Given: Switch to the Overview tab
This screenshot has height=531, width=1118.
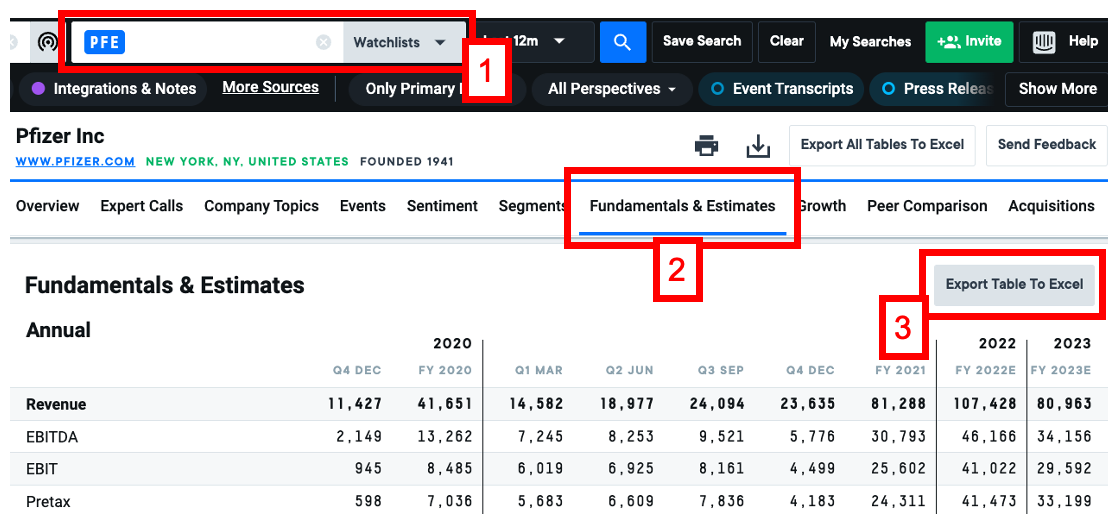Looking at the screenshot, I should pyautogui.click(x=47, y=207).
